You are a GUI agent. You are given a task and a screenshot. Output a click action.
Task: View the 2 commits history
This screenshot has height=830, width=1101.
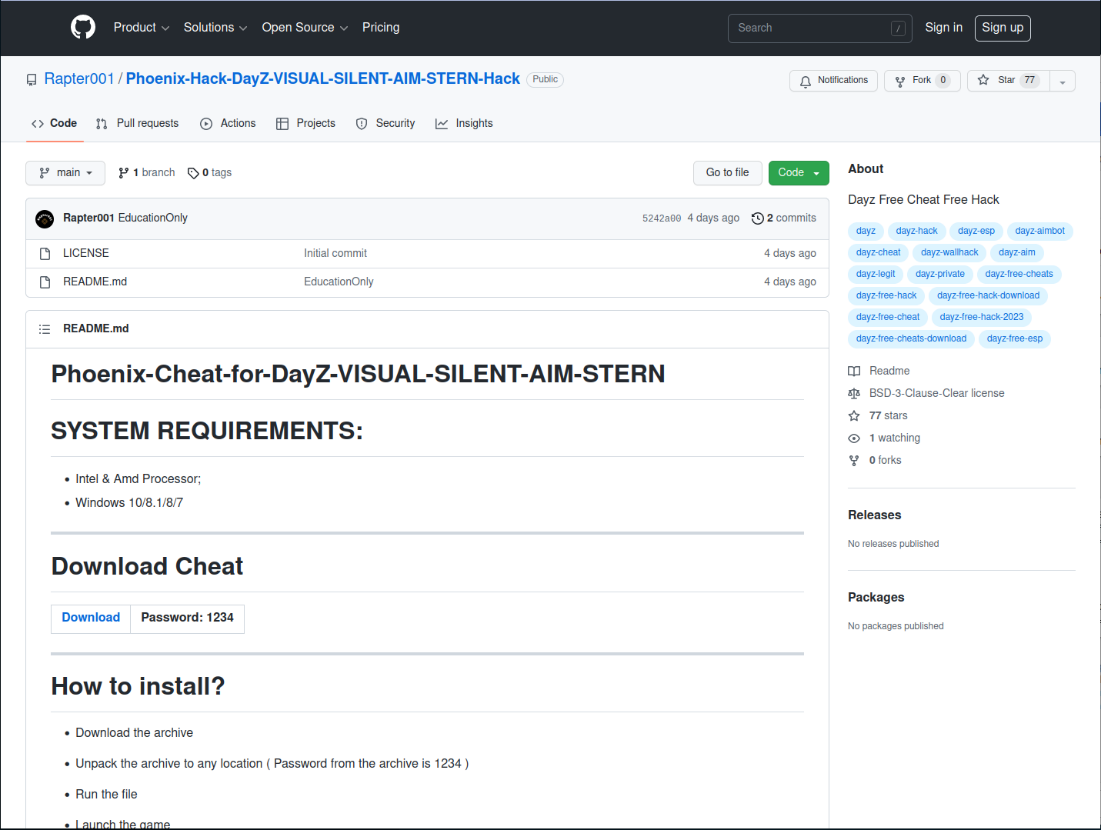point(784,218)
